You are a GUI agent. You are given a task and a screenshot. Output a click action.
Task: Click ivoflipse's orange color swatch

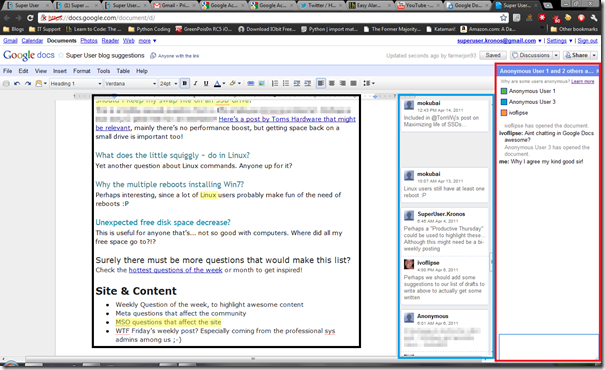coord(504,113)
